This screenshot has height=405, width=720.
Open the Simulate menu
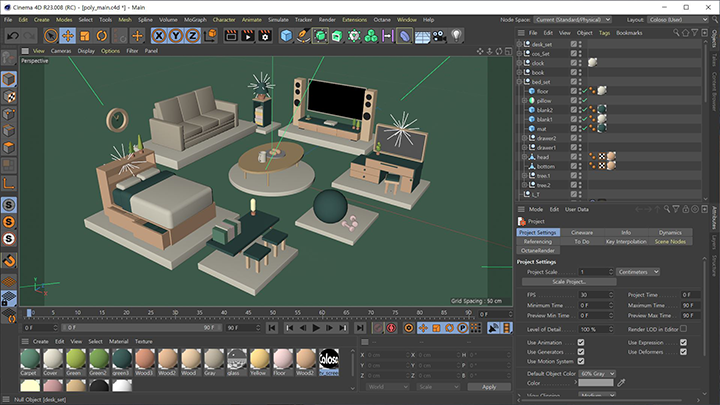point(278,20)
